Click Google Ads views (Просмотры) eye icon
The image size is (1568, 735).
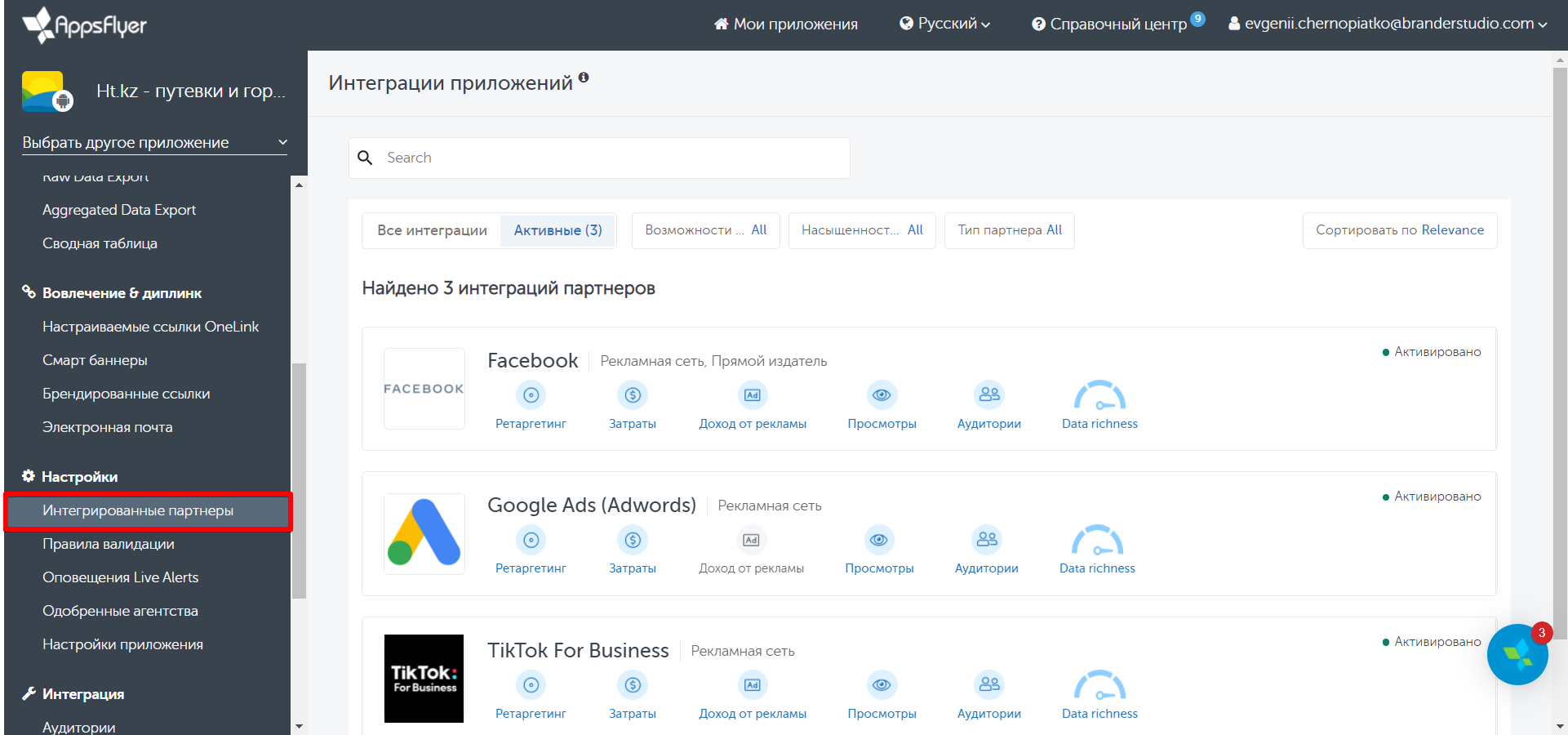(x=879, y=540)
